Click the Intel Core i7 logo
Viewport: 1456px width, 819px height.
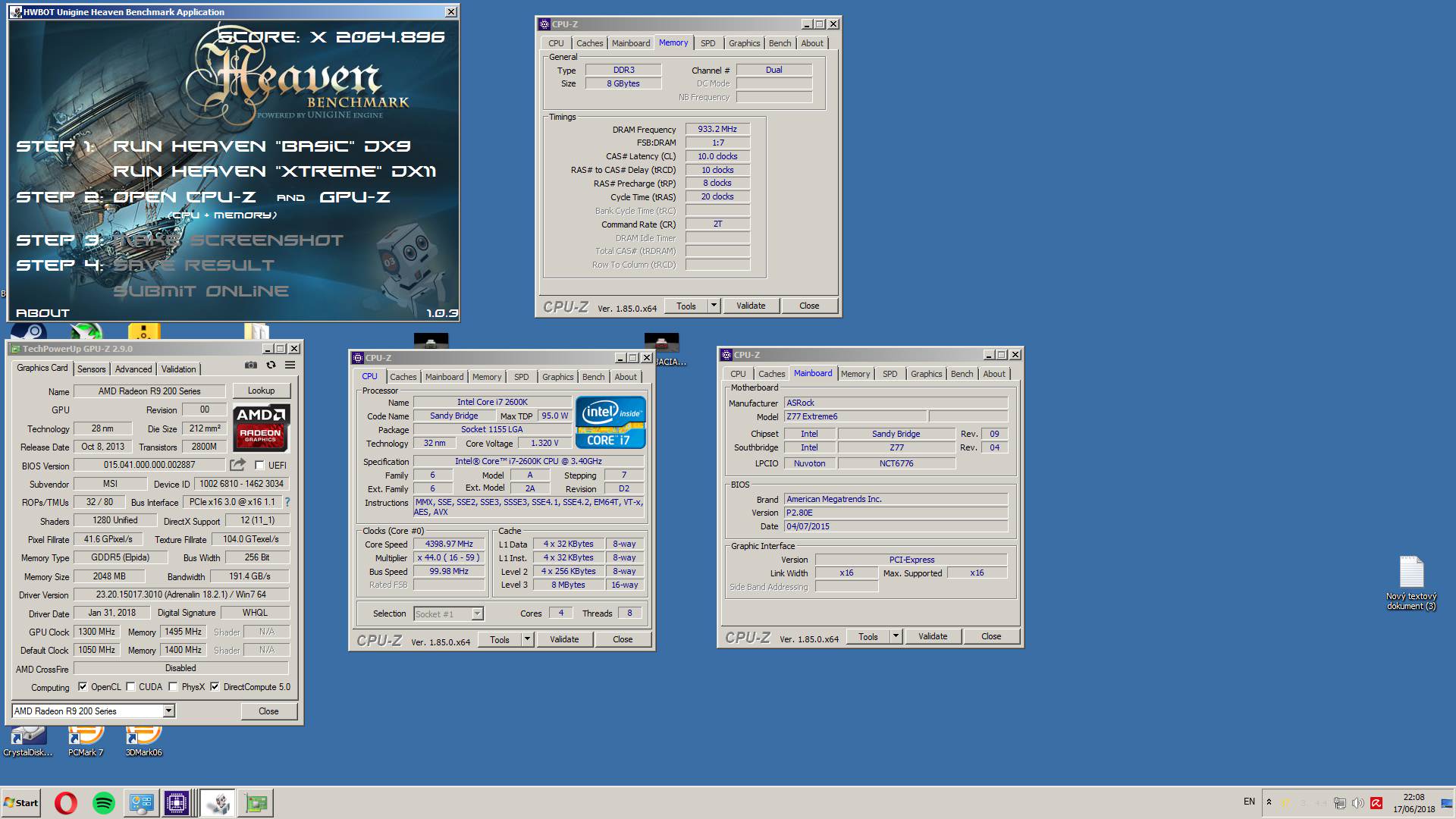pyautogui.click(x=610, y=422)
